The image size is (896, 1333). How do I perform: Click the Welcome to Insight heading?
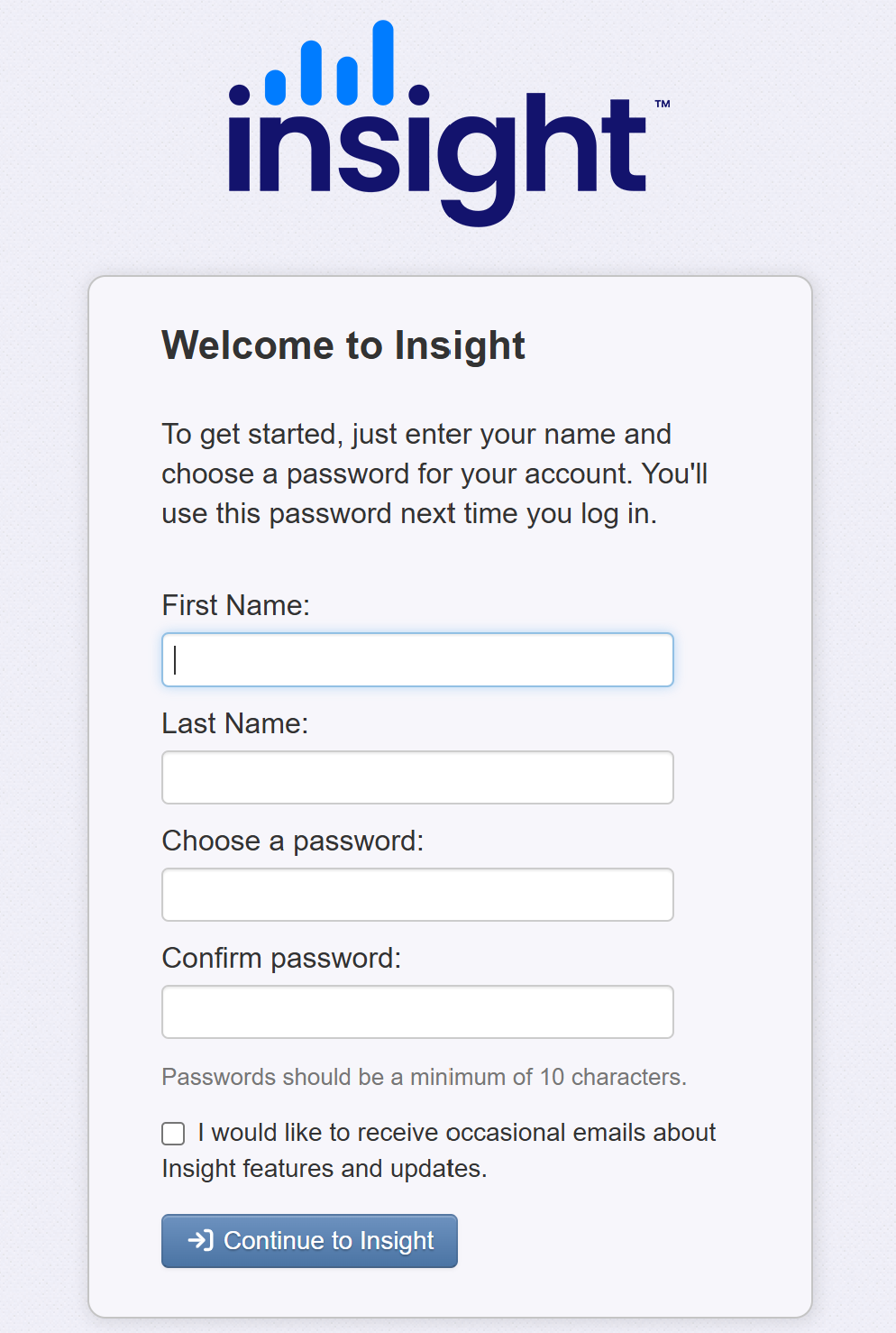343,345
